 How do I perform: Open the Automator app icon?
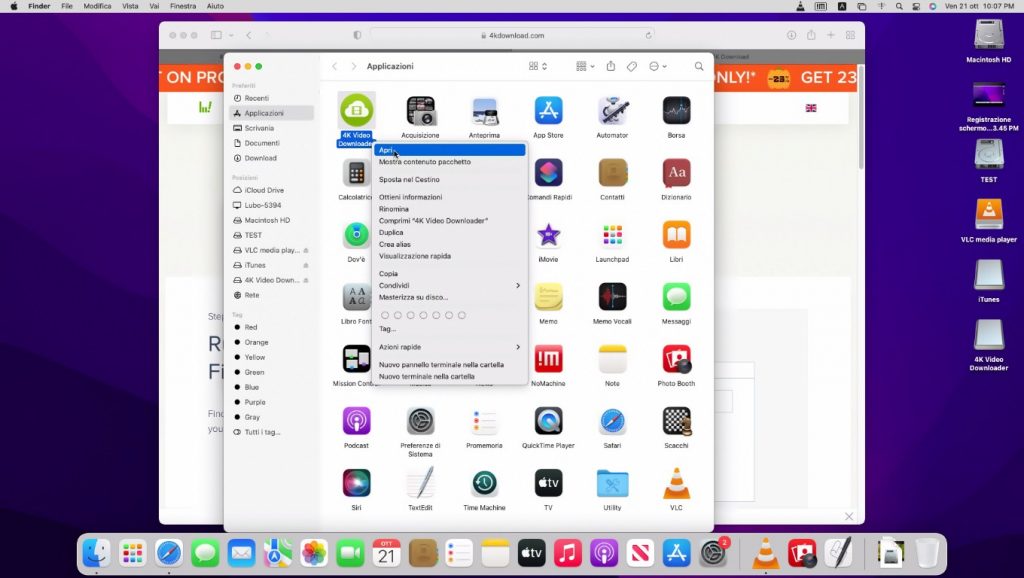612,111
